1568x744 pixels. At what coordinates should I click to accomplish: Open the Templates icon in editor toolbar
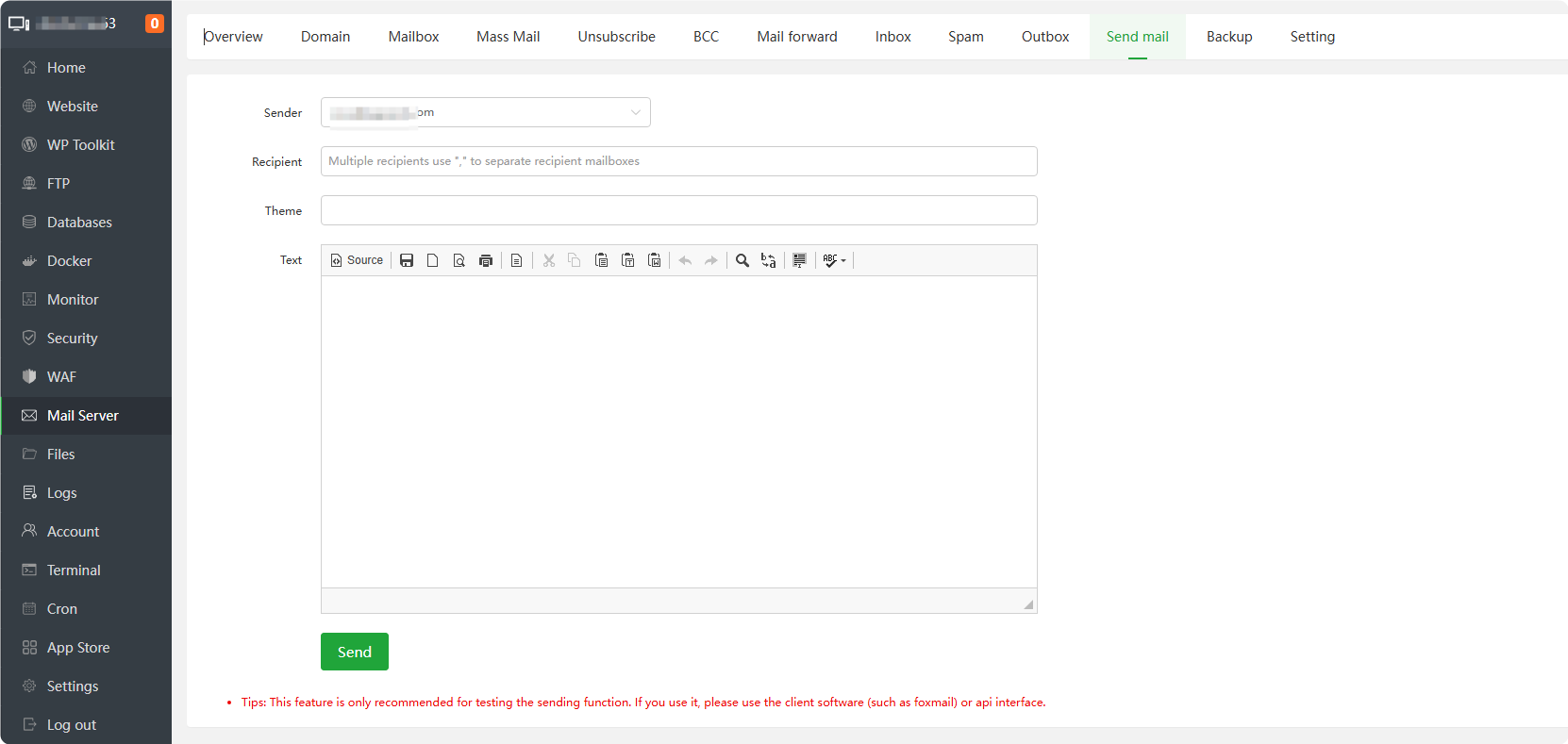(517, 260)
